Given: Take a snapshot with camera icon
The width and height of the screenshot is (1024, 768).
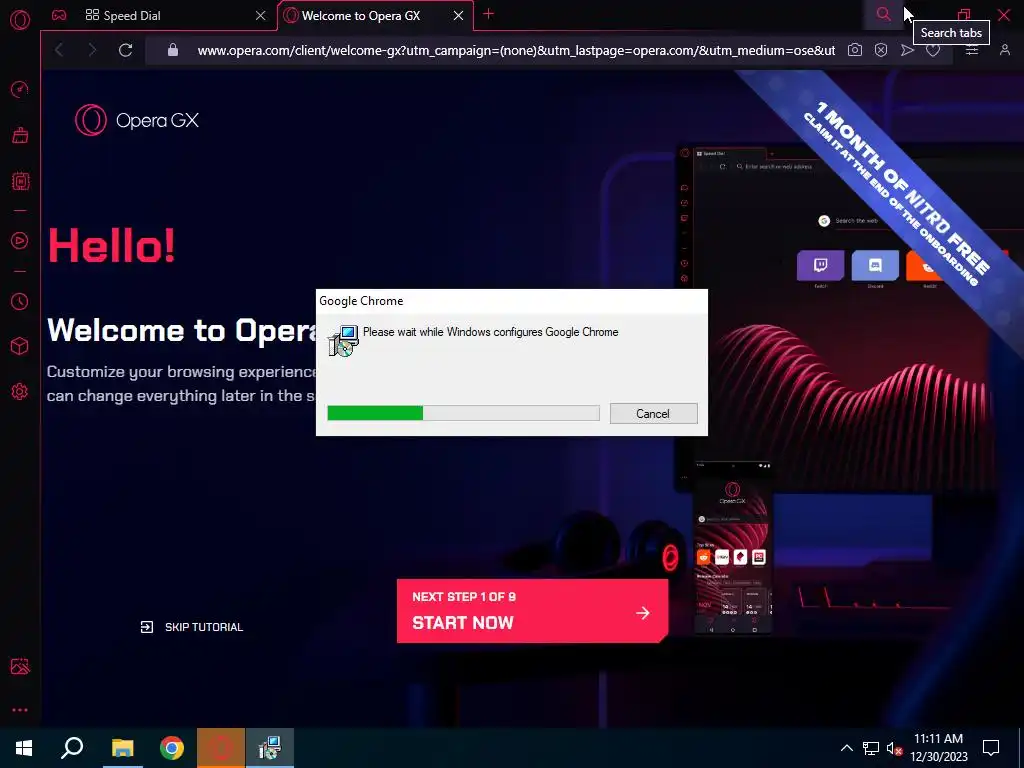Looking at the screenshot, I should point(855,50).
